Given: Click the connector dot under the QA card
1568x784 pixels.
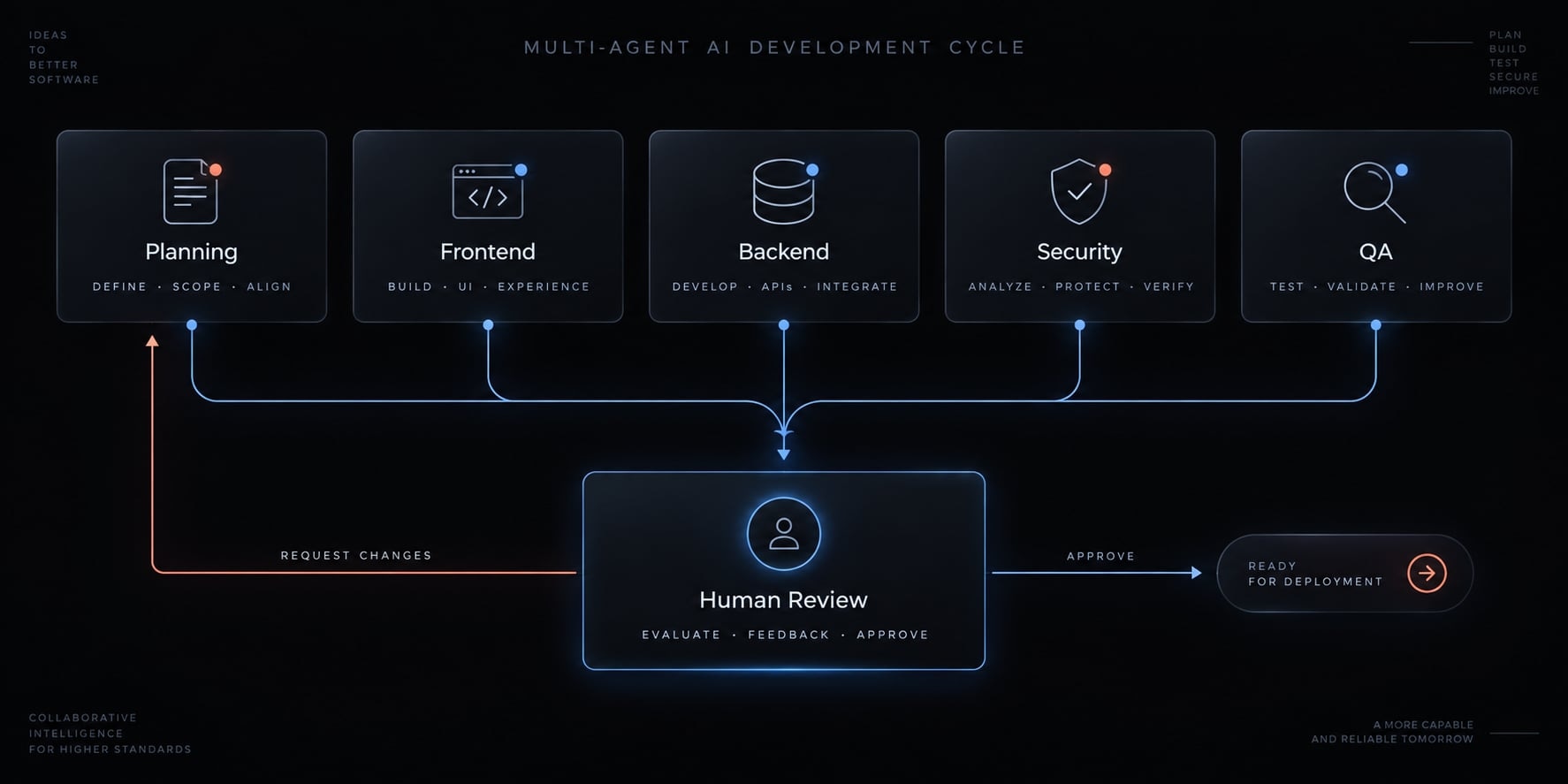Looking at the screenshot, I should (1376, 325).
